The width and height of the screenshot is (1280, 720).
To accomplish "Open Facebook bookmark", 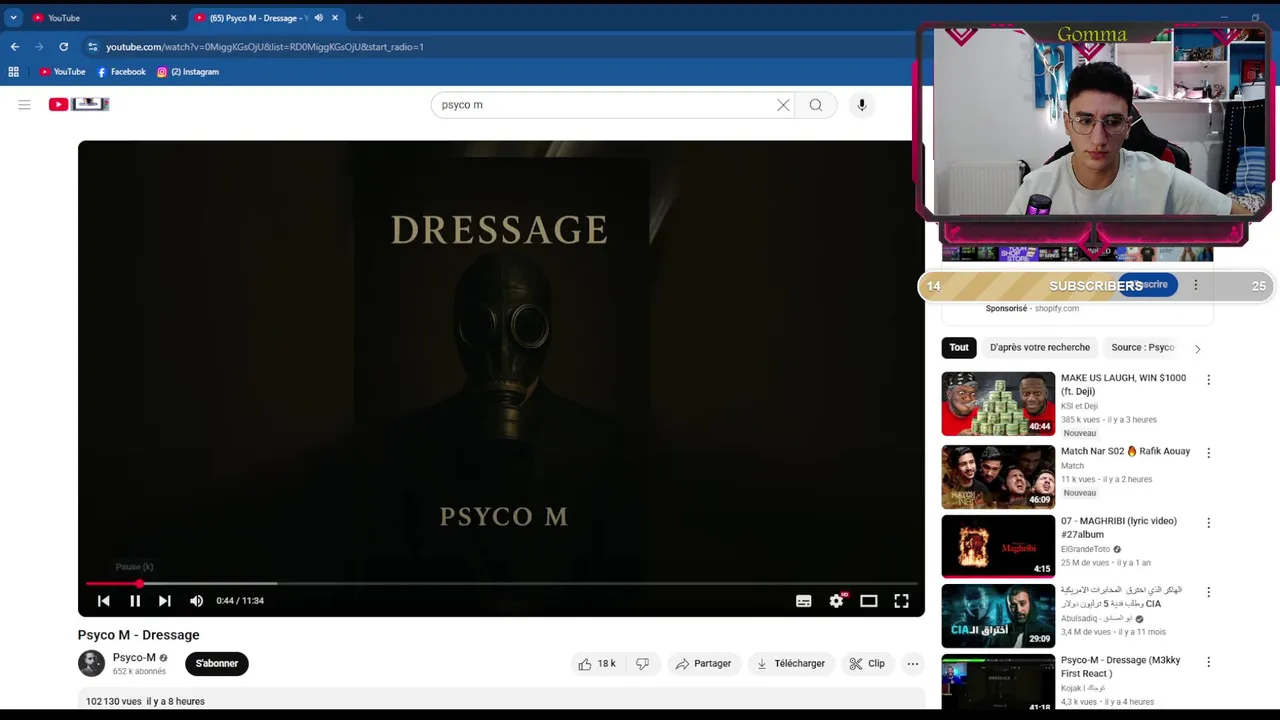I will coord(121,72).
